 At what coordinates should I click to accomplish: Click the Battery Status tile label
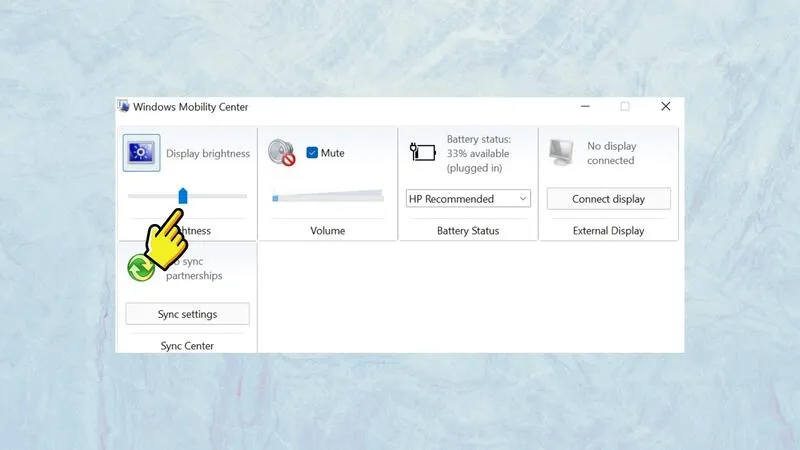[468, 231]
